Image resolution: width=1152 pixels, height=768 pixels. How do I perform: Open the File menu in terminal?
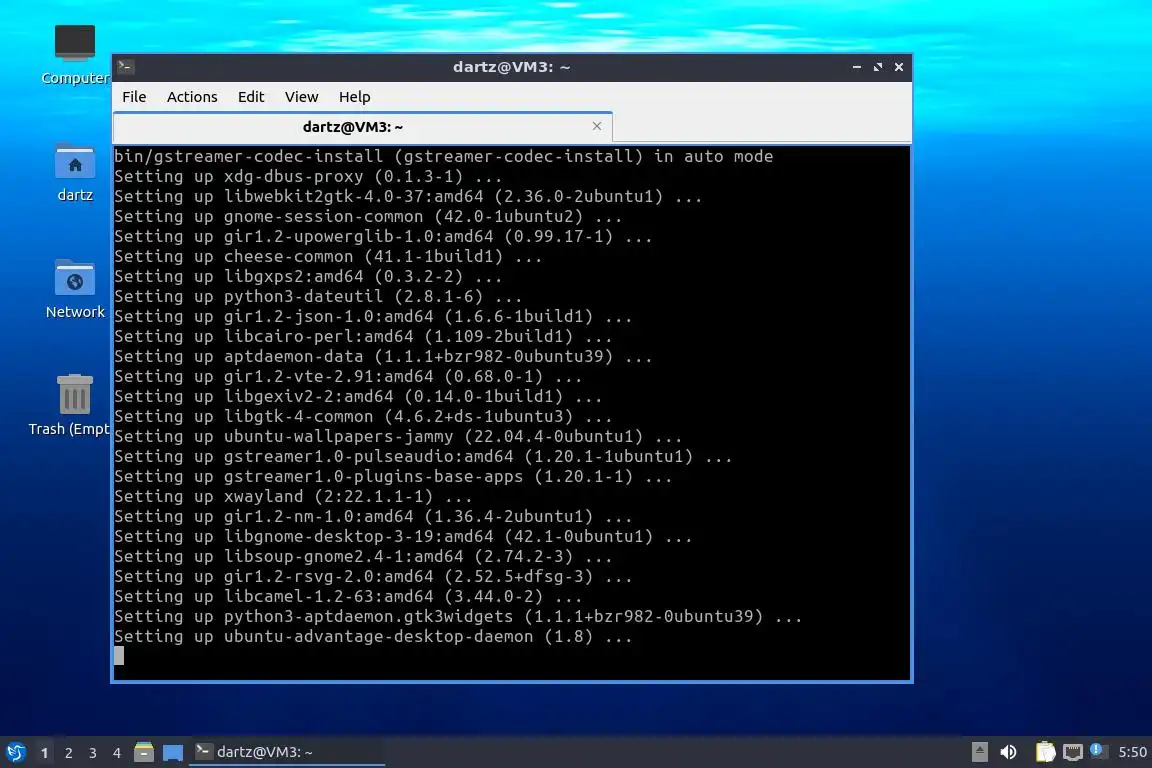pos(134,97)
